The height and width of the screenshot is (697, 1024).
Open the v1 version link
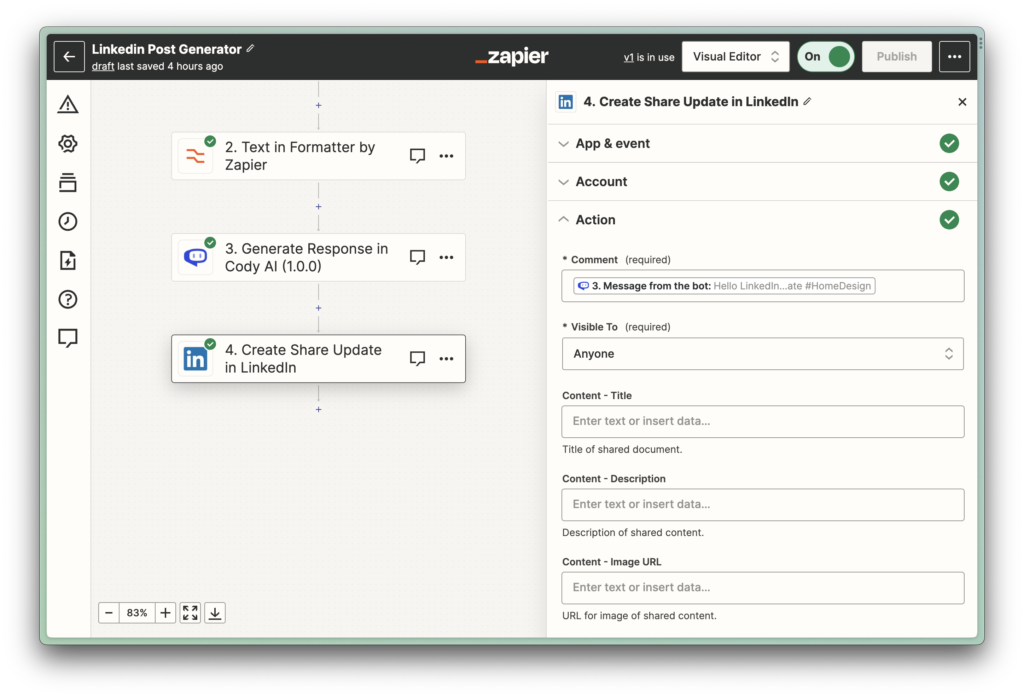(628, 57)
